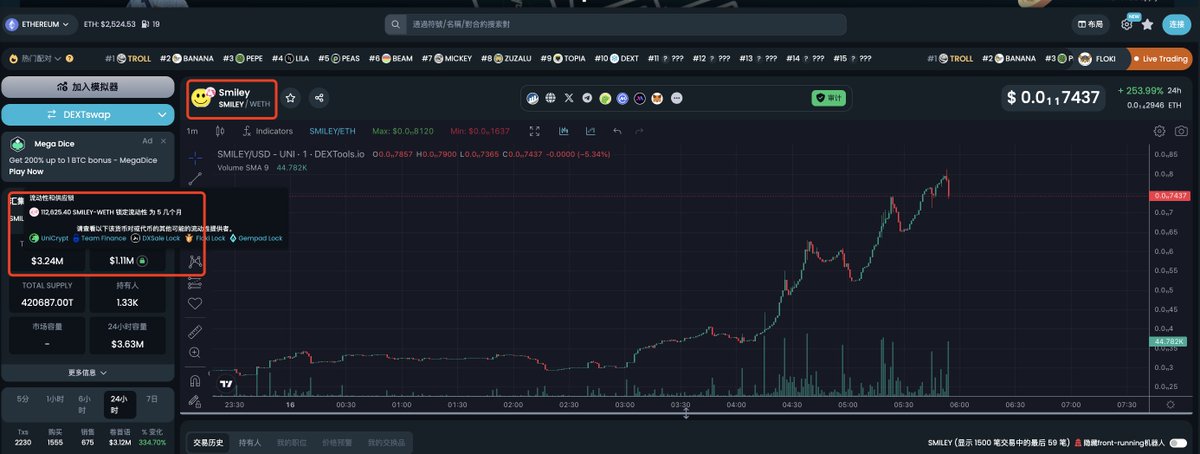Open #10 DEXT hot pair
1200x454 pixels.
coord(617,59)
